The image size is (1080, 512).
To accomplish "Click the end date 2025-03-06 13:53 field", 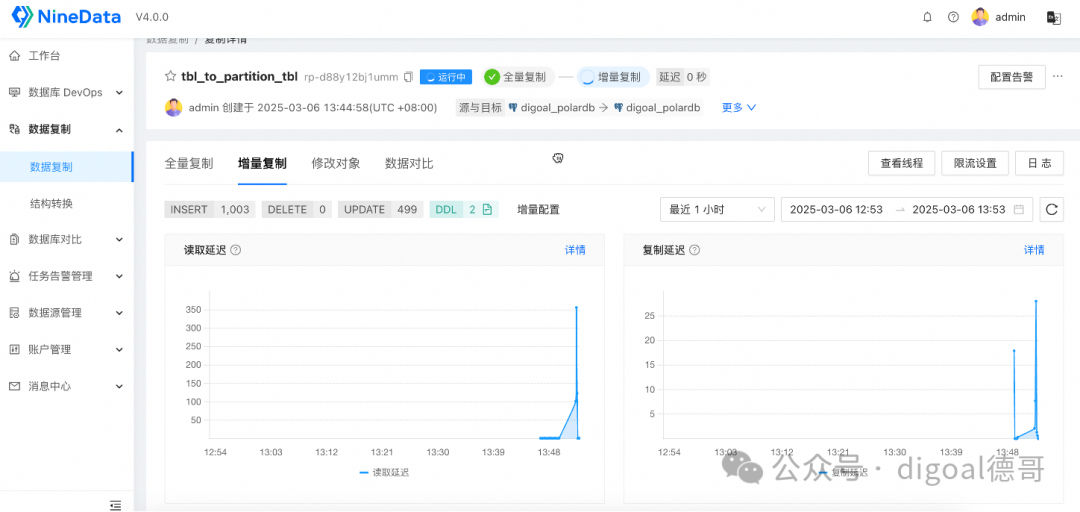I will click(959, 209).
